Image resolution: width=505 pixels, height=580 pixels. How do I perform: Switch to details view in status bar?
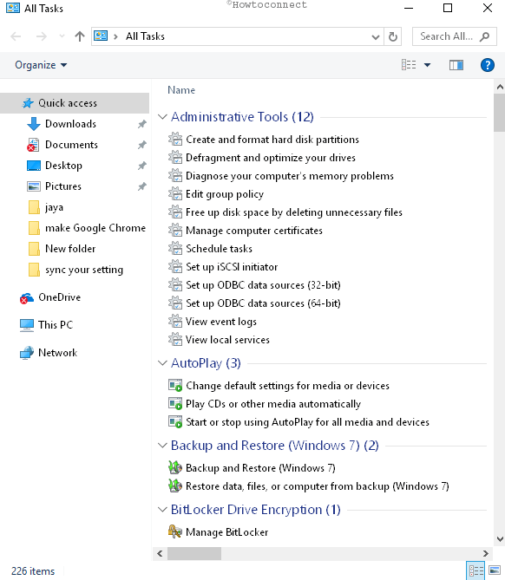(476, 570)
